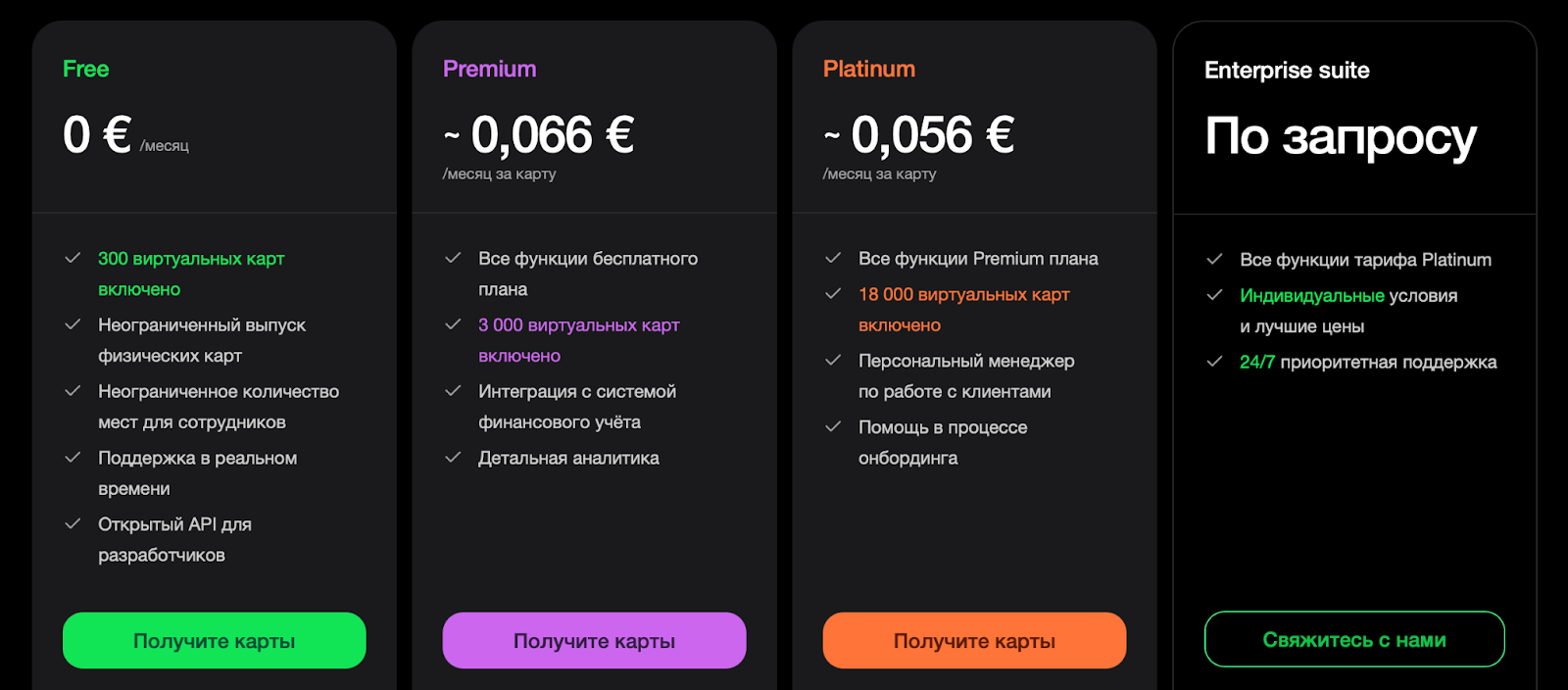Click checkmark beside 18 000 виртуальных карт

coord(833,293)
